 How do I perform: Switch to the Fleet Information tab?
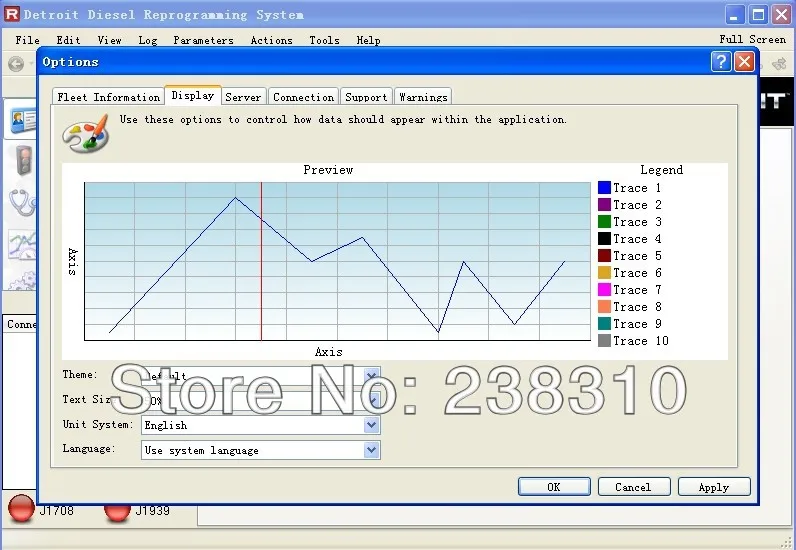108,97
